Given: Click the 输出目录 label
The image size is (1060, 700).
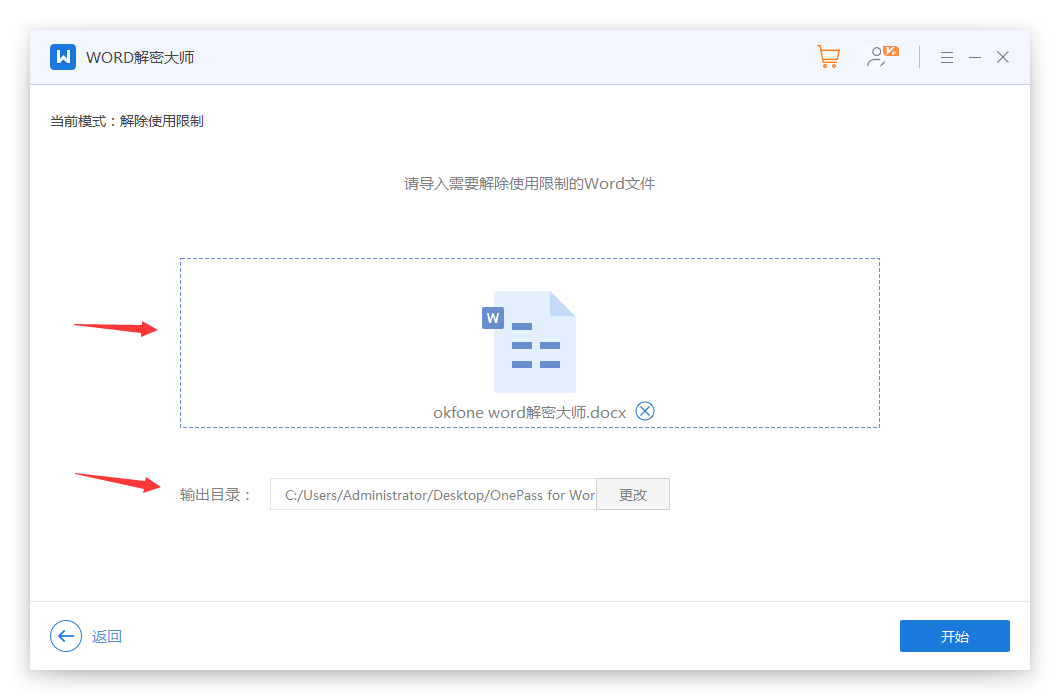Looking at the screenshot, I should pos(216,495).
